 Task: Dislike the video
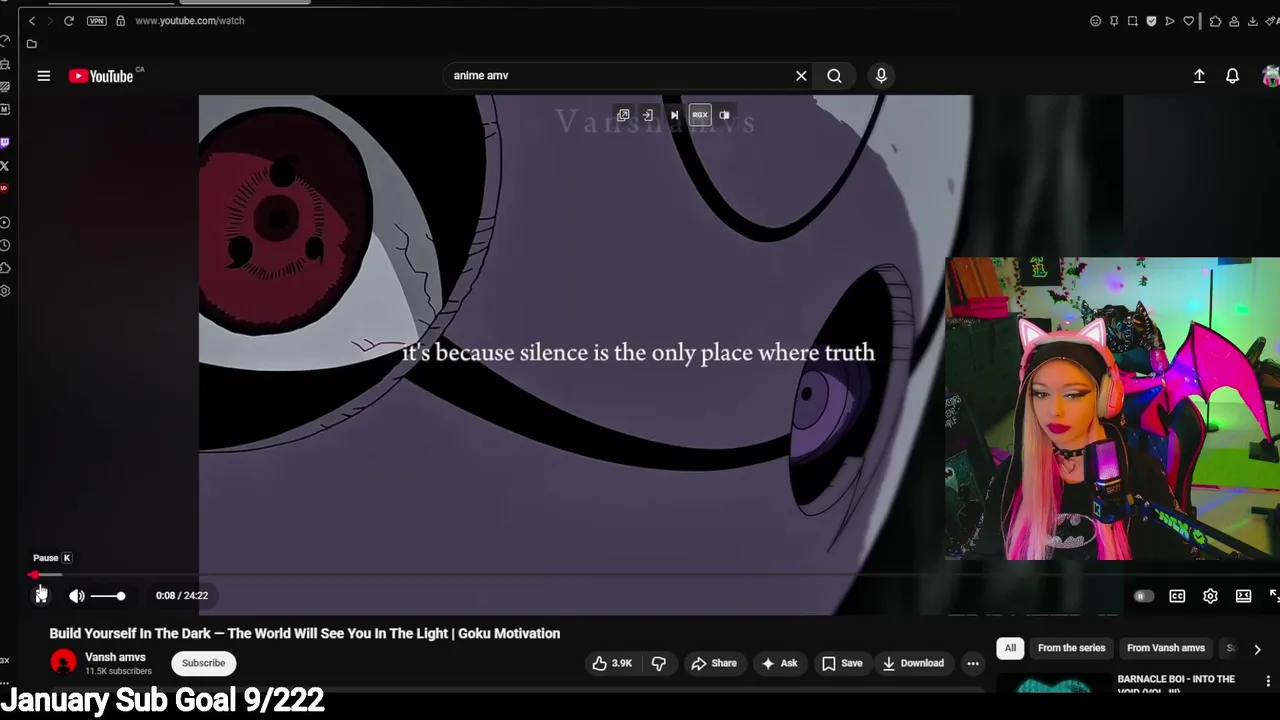(x=659, y=663)
